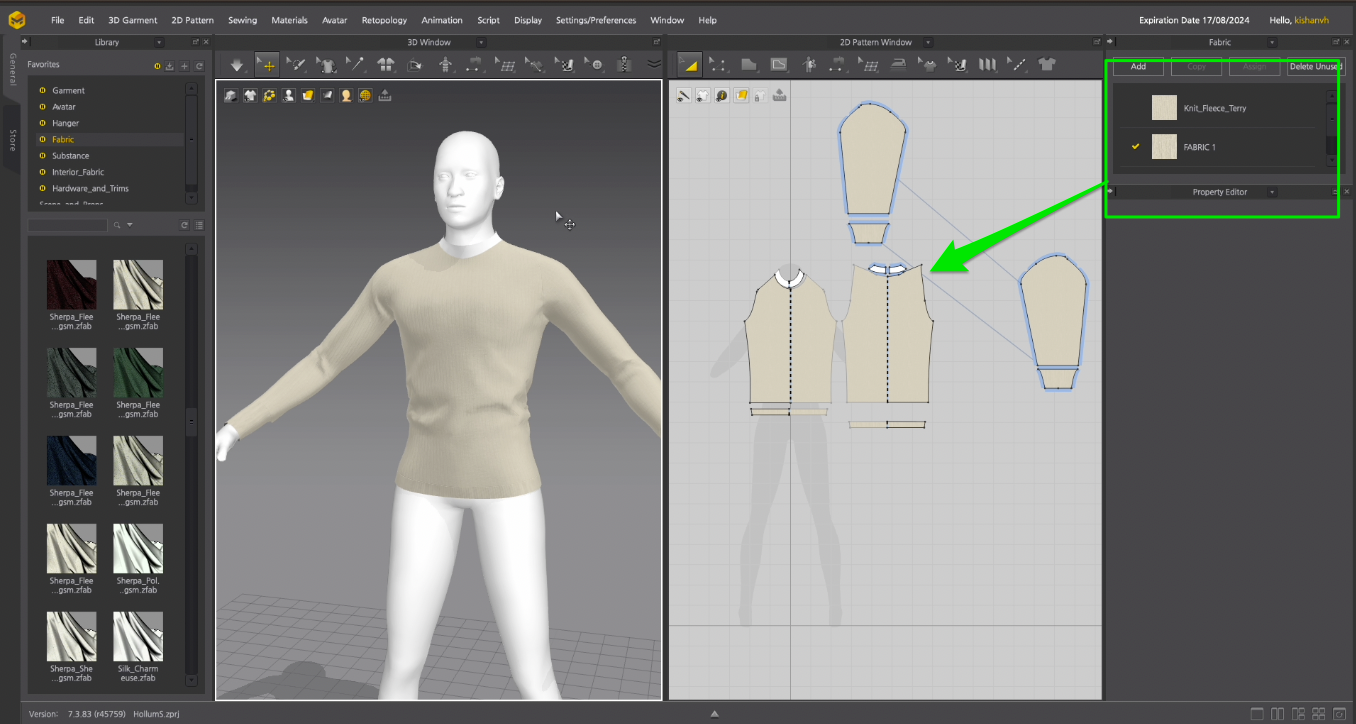Open Library panel dropdown arrow

160,42
